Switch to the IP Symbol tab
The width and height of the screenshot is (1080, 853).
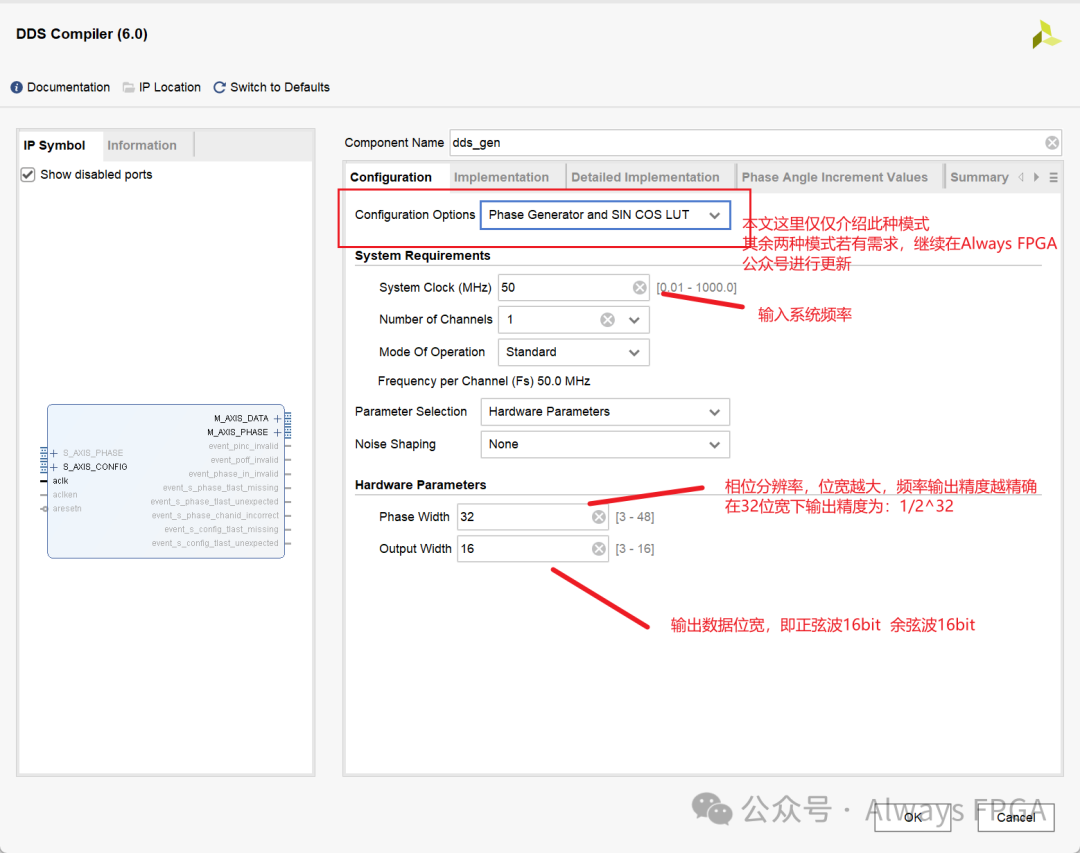[54, 145]
